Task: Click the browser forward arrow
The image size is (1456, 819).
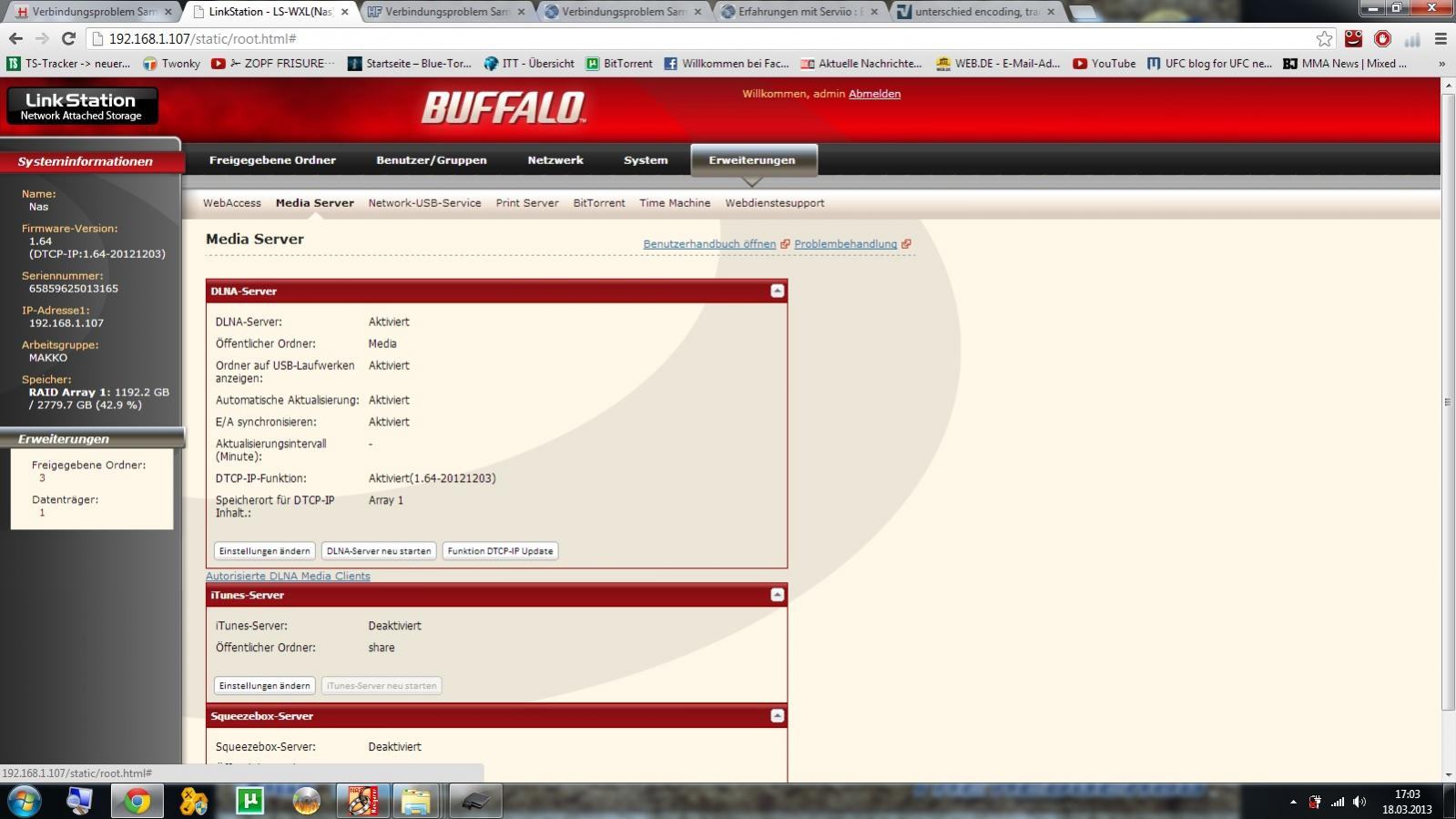Action: [x=42, y=38]
